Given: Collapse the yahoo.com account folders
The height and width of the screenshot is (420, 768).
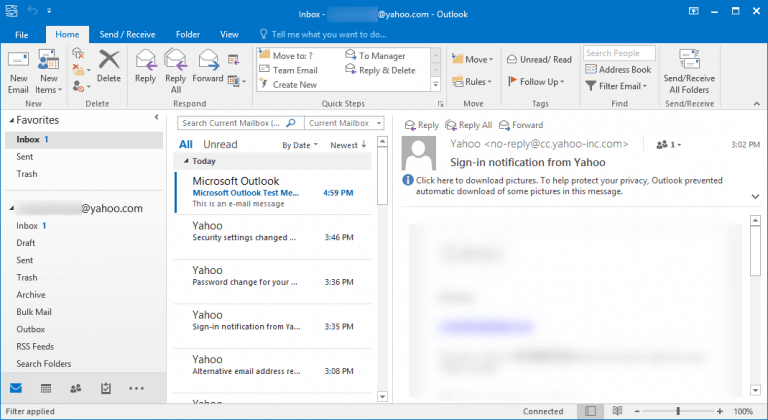Looking at the screenshot, I should pyautogui.click(x=11, y=209).
